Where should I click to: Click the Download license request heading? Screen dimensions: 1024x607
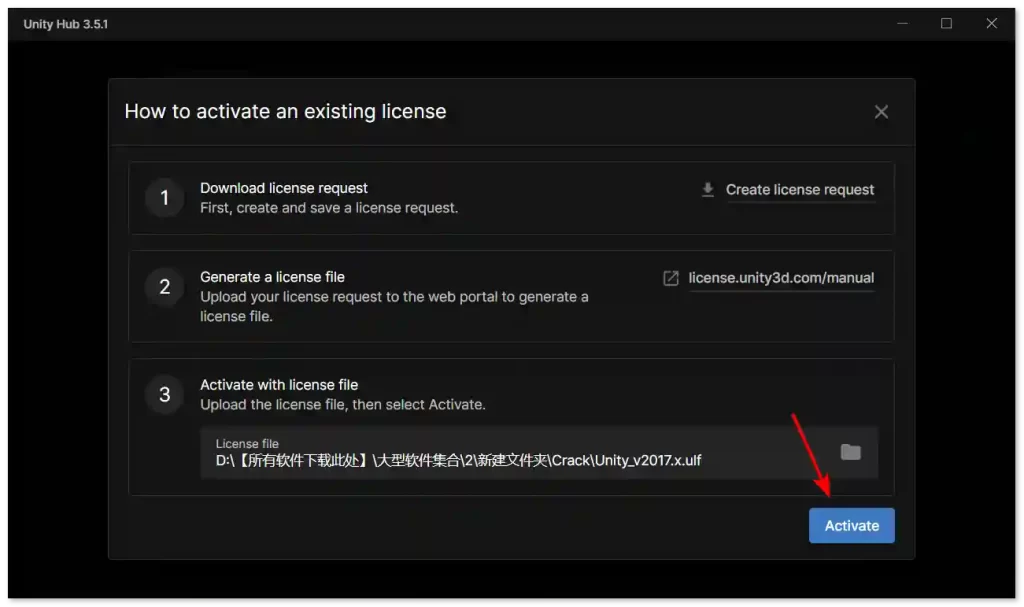click(x=284, y=188)
